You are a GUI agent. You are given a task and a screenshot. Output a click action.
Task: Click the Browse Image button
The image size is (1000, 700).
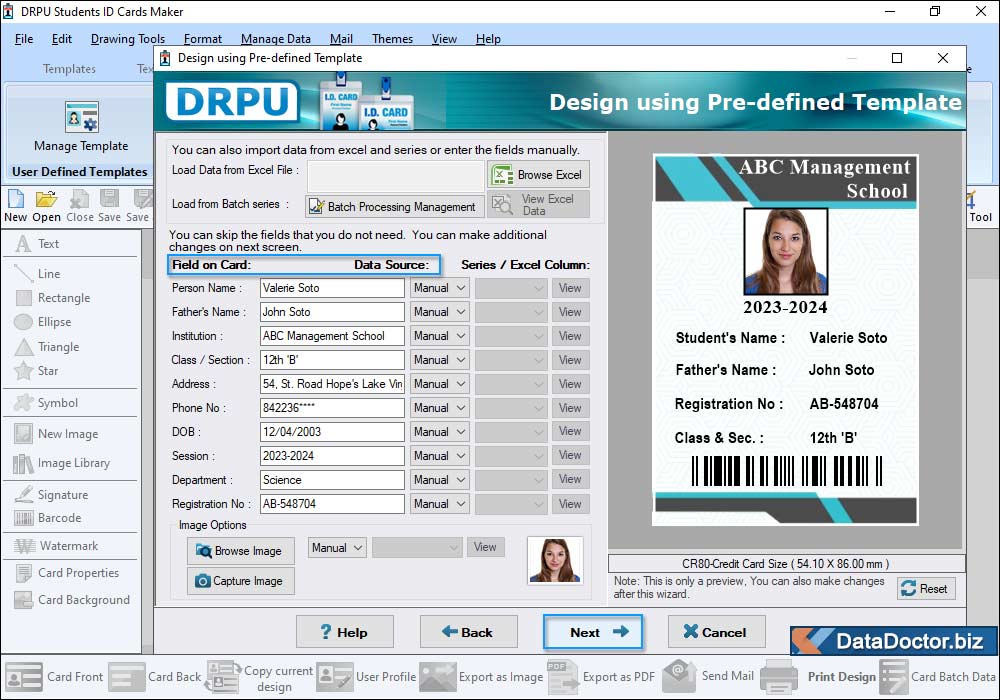click(x=240, y=551)
